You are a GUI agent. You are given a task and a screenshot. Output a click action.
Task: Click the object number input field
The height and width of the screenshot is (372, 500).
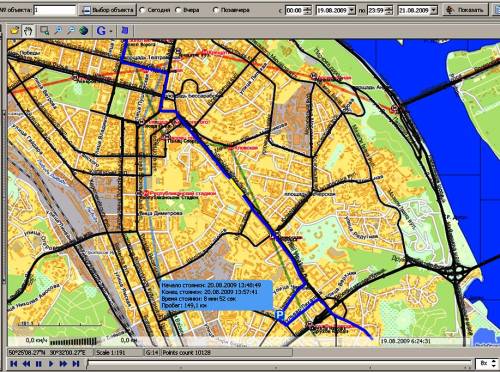(55, 10)
